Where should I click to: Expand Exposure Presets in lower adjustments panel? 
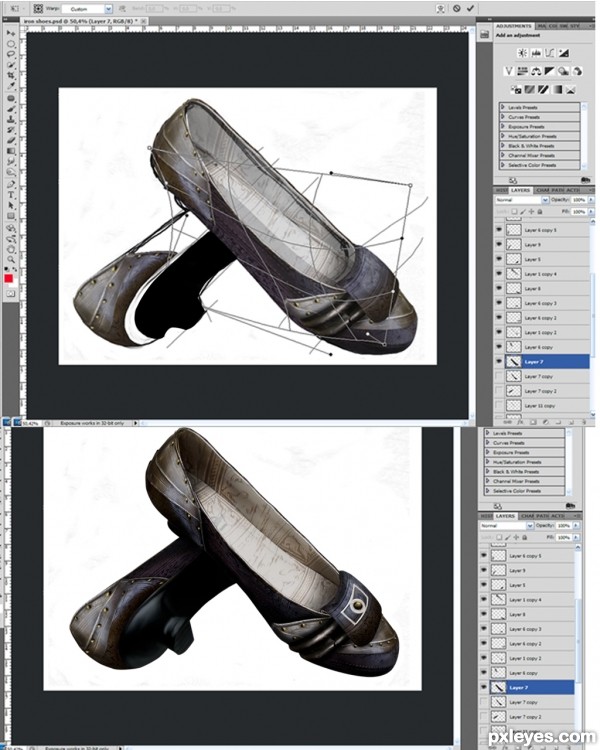(x=488, y=452)
